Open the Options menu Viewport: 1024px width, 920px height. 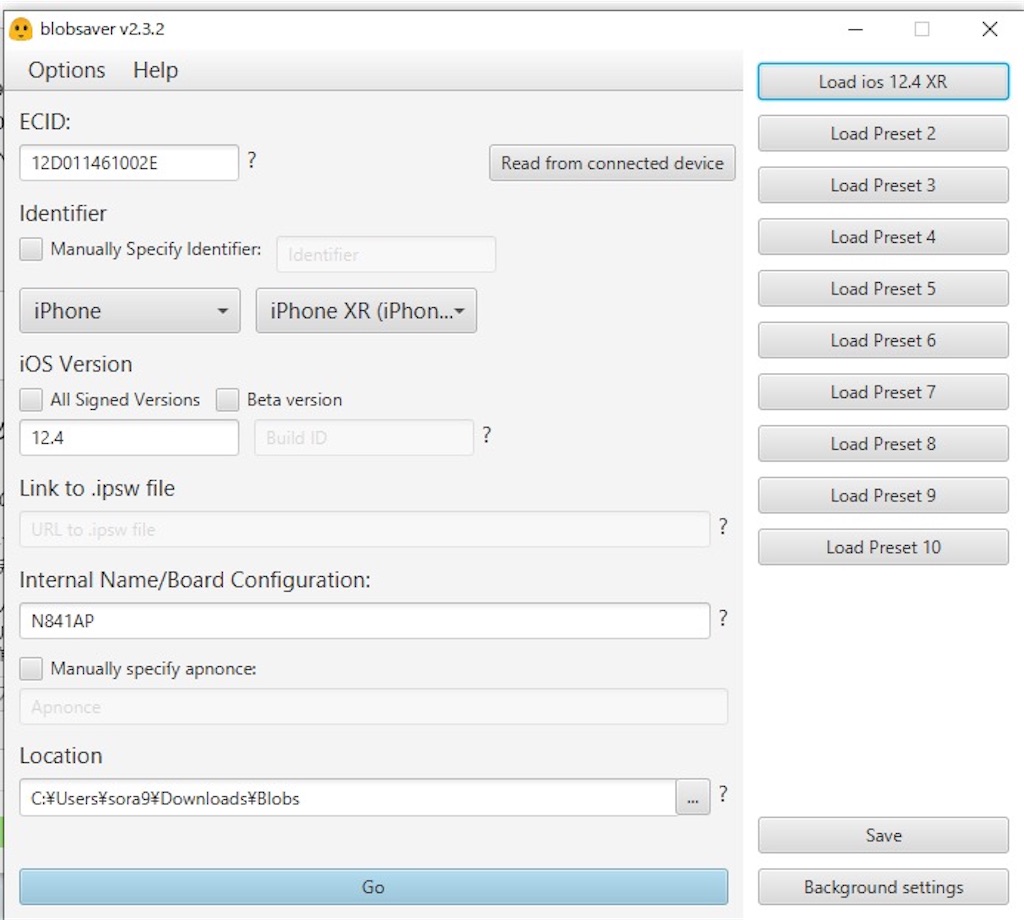pos(67,70)
